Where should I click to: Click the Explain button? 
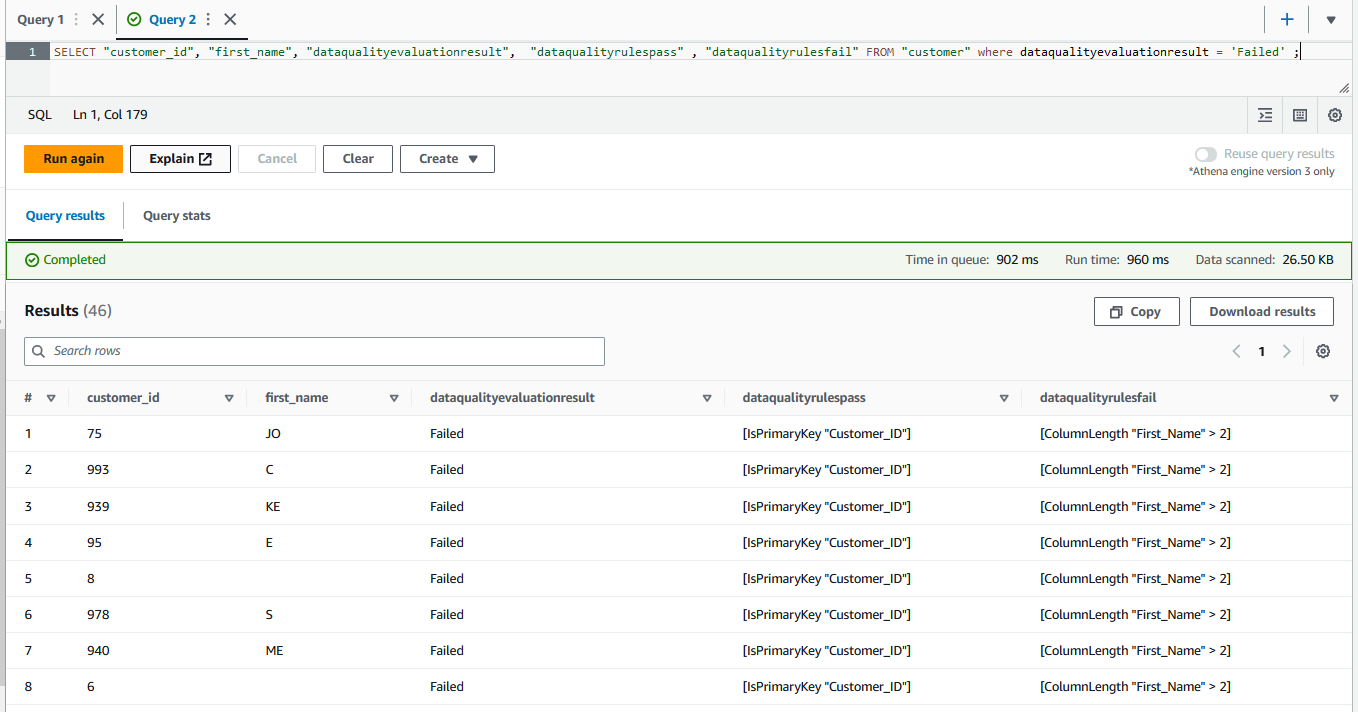pyautogui.click(x=180, y=159)
